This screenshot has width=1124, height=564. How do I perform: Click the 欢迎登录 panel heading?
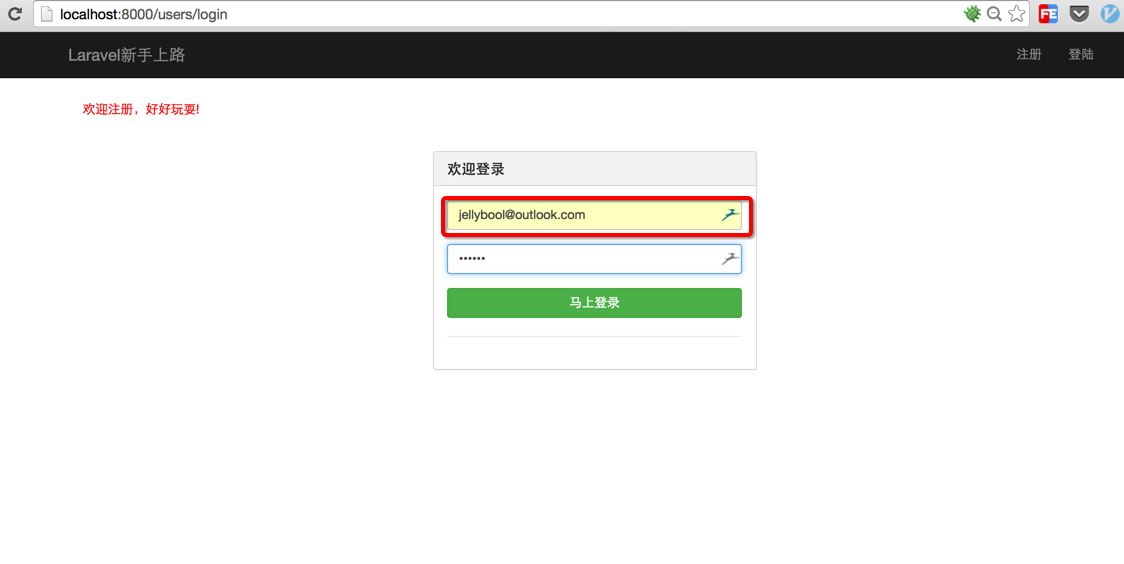(476, 169)
